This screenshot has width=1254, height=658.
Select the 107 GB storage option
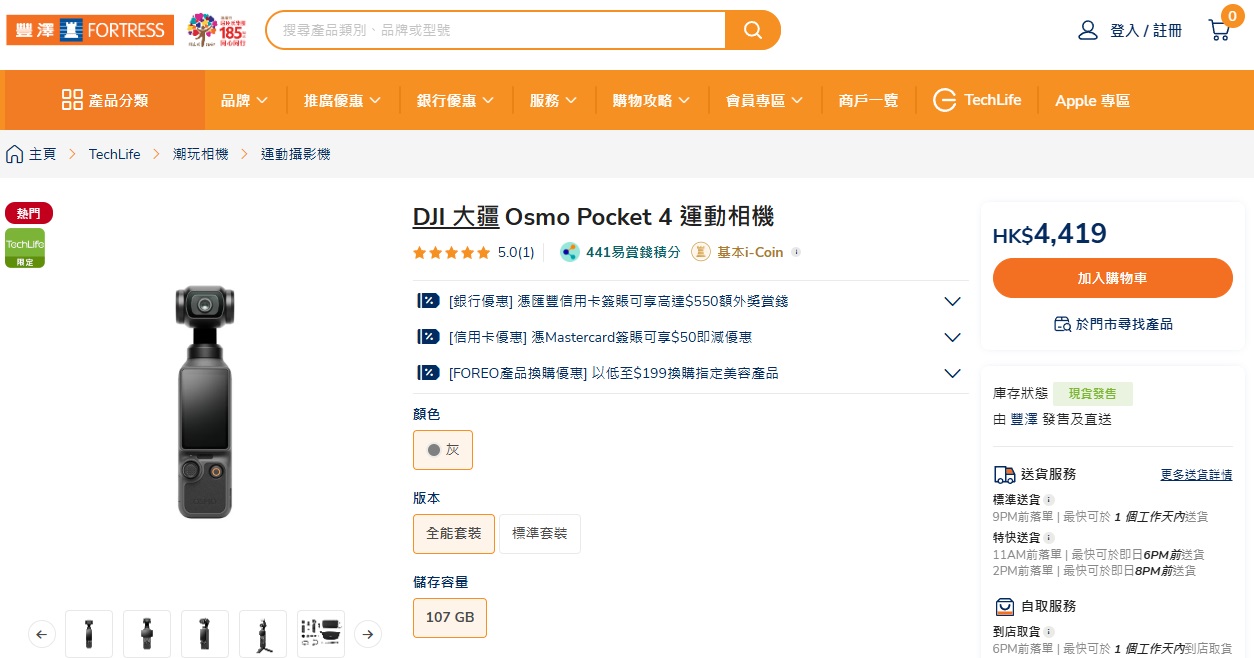coord(450,618)
